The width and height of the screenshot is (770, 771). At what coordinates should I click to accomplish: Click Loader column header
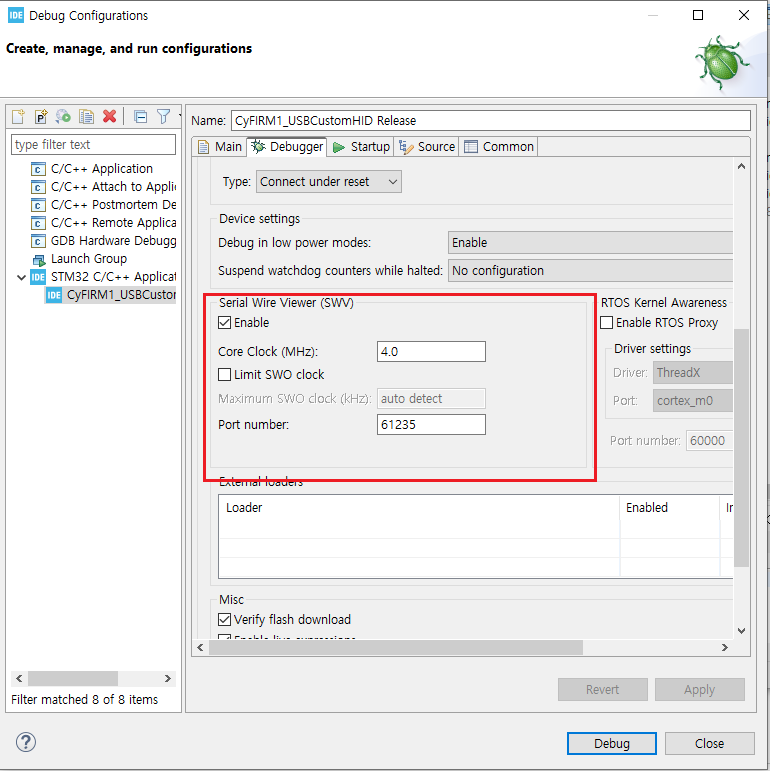point(419,508)
